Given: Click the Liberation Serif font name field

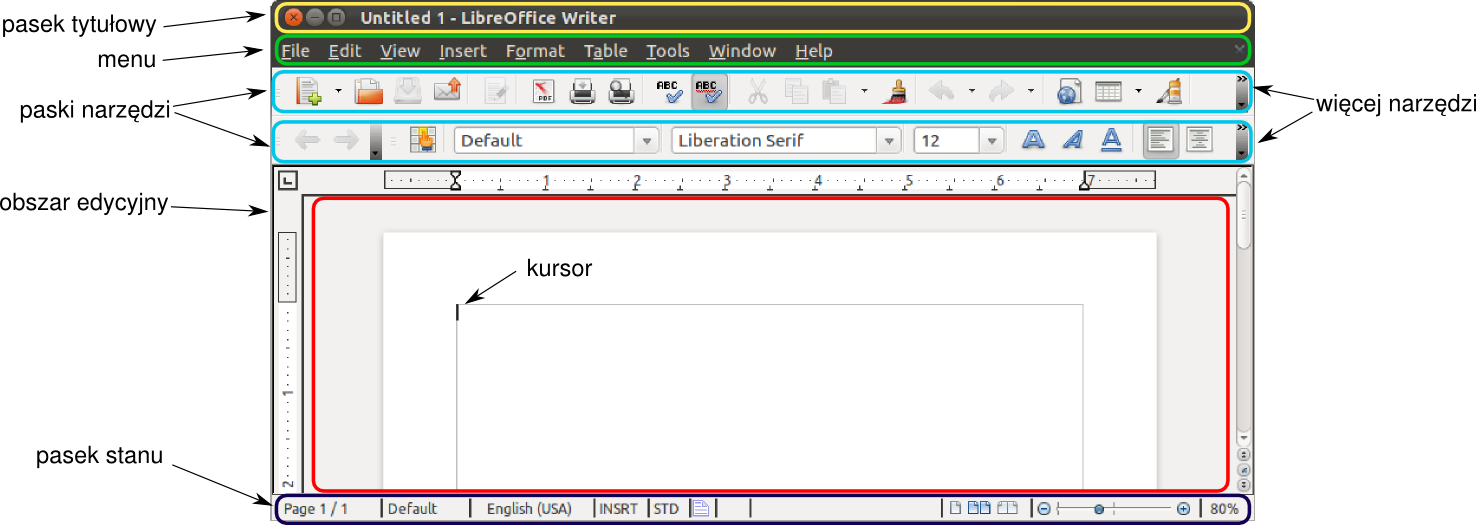Looking at the screenshot, I should coord(774,141).
